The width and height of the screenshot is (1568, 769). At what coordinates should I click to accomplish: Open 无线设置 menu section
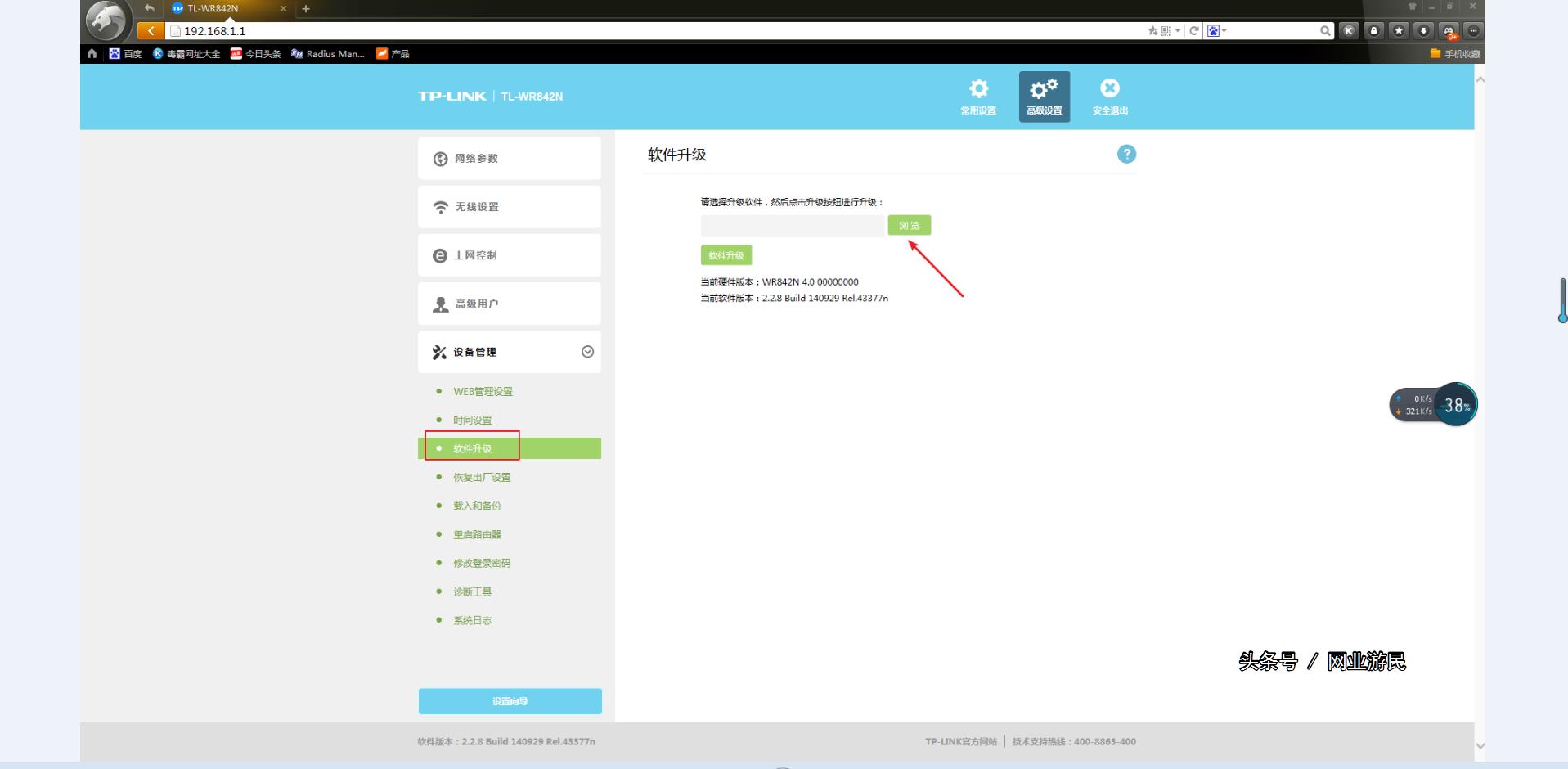click(x=510, y=207)
